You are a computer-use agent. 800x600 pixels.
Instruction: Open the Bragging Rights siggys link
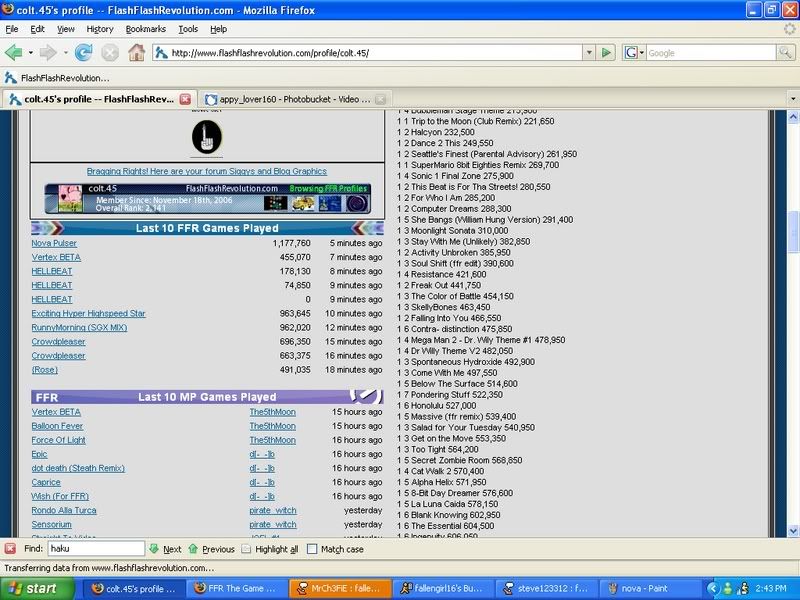(207, 171)
